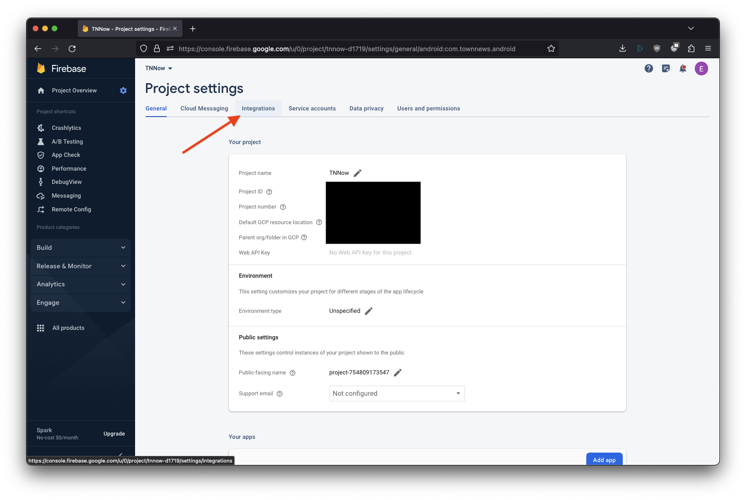
Task: Edit Environment type pencil icon
Action: 369,311
